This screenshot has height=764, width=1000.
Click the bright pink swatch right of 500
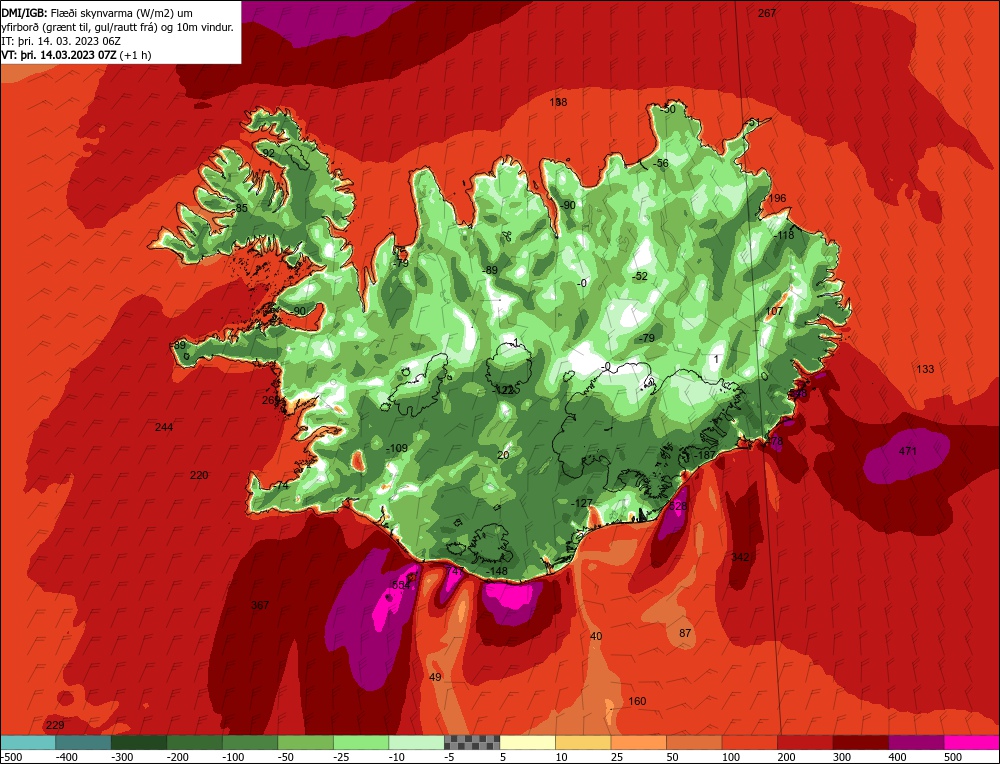coord(971,742)
